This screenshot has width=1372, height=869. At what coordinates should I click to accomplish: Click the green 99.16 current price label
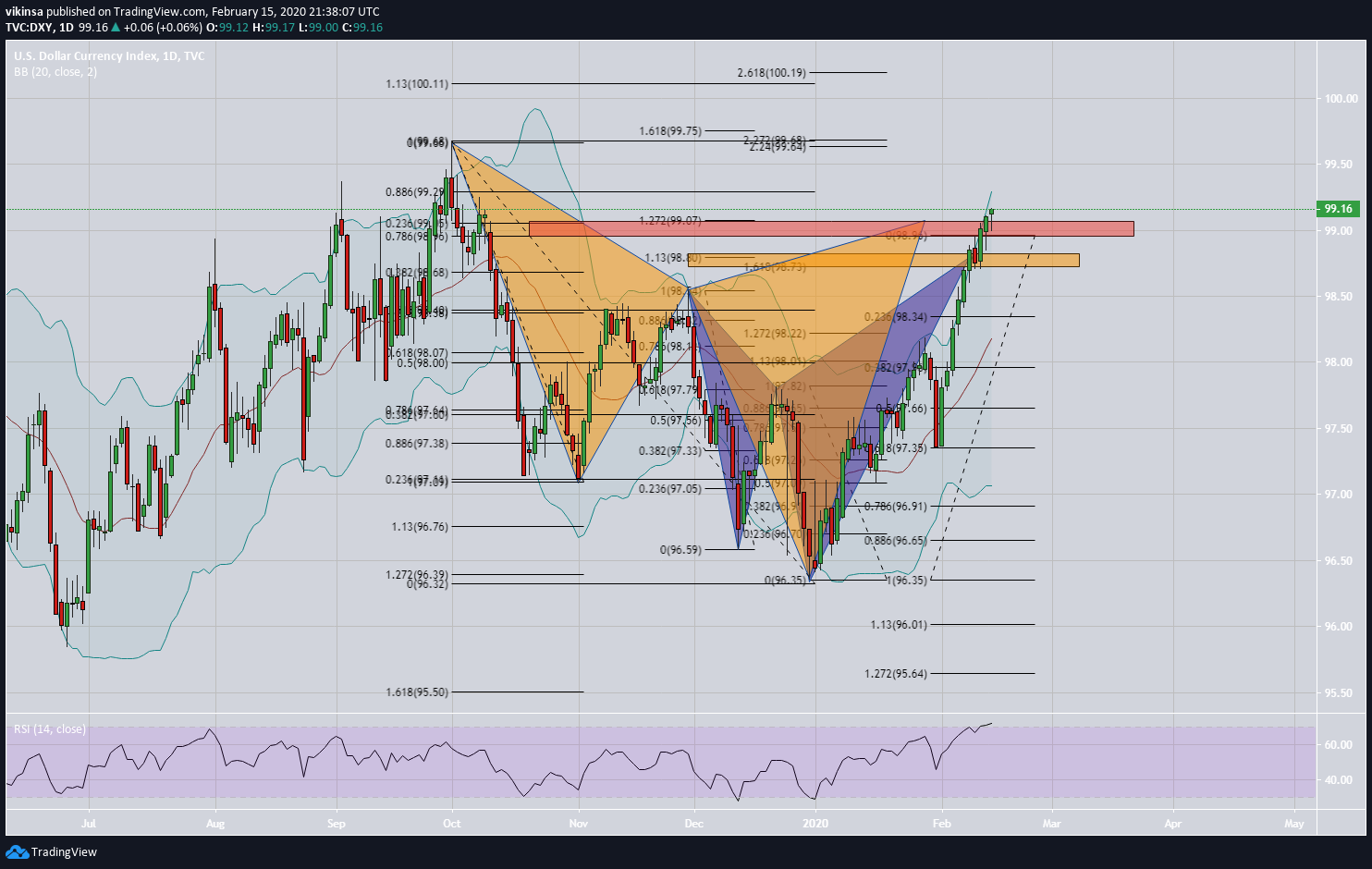(1338, 209)
